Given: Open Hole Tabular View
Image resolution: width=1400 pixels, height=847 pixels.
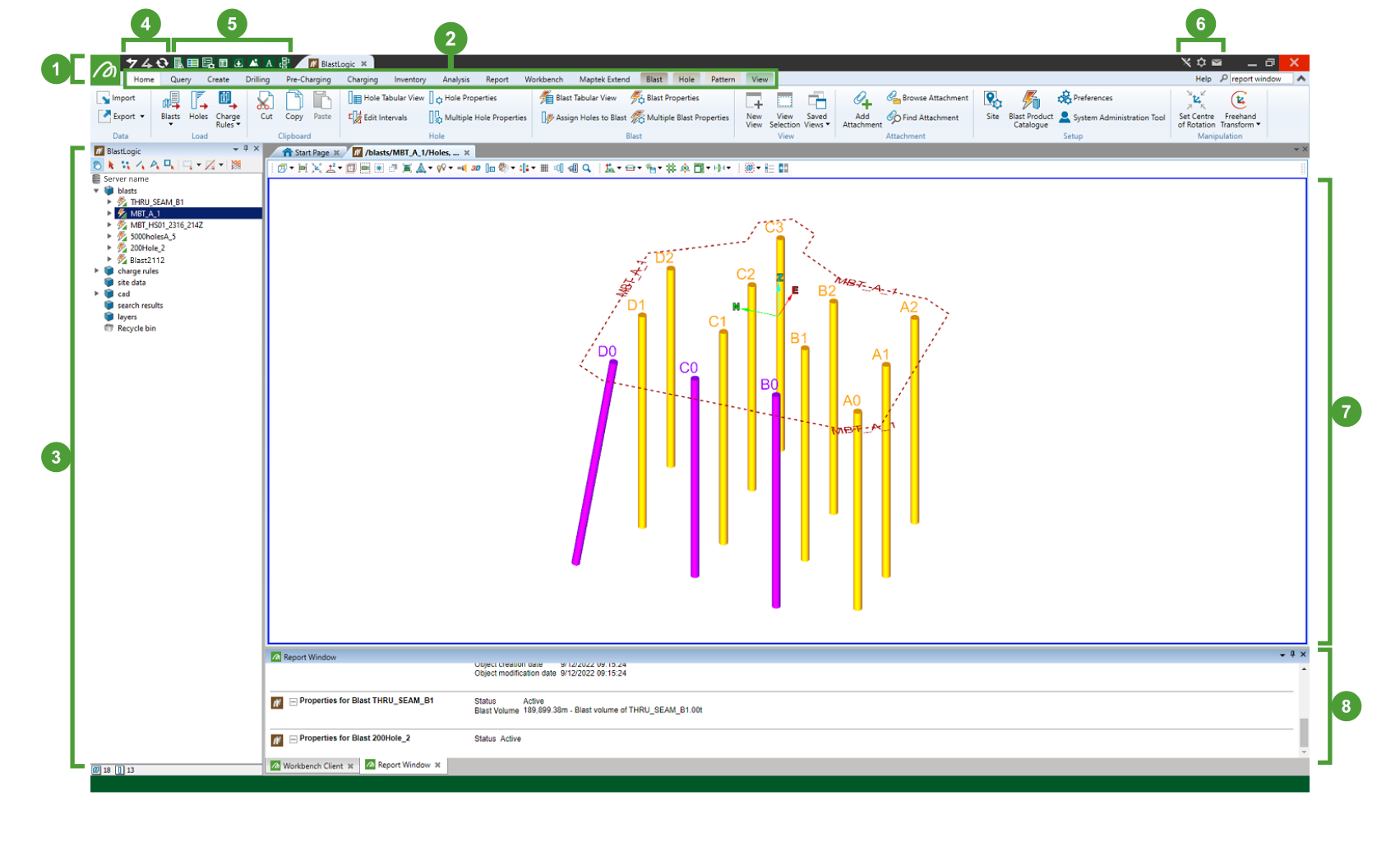Looking at the screenshot, I should (386, 98).
